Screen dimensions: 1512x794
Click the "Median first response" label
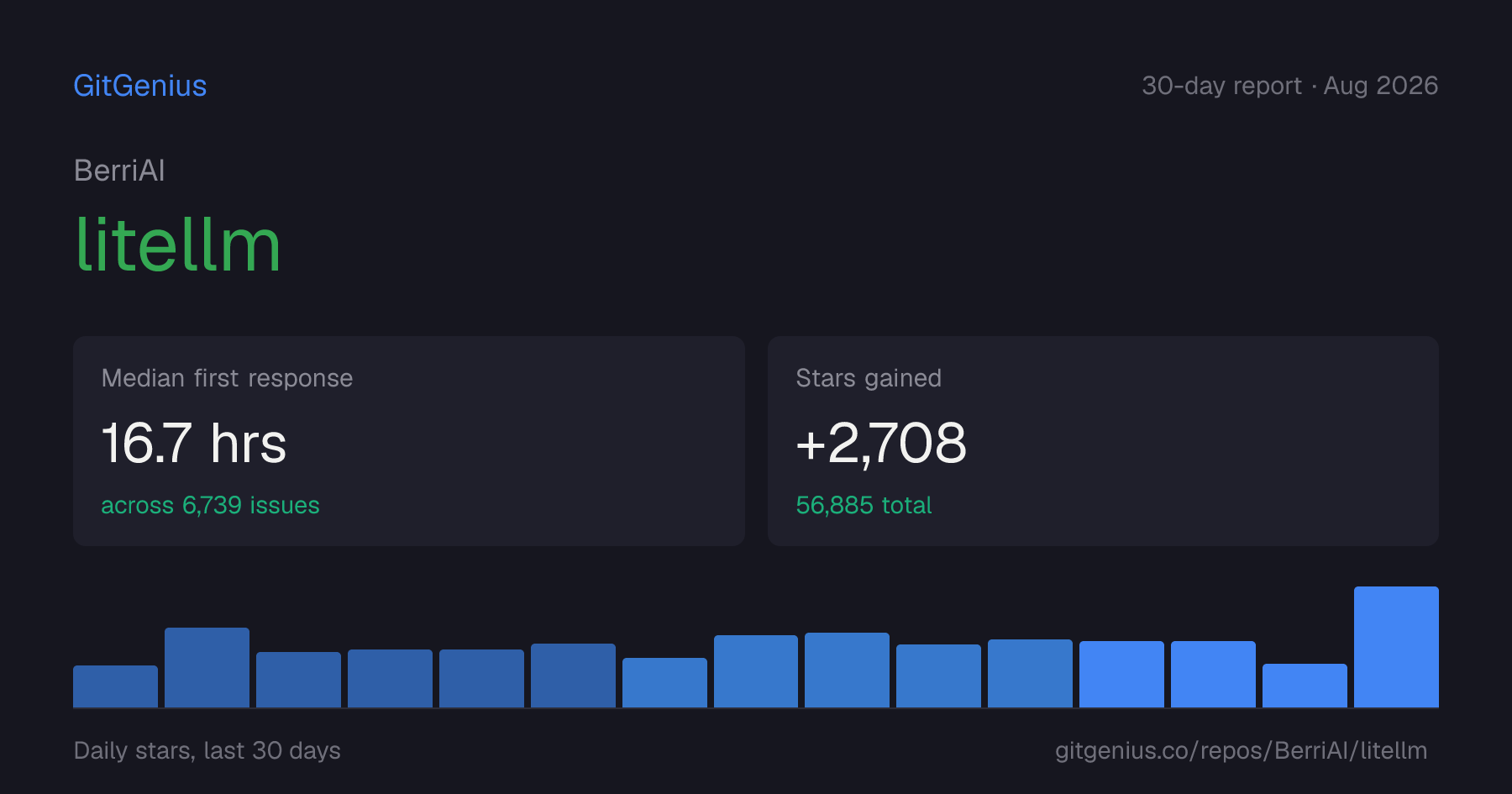[227, 378]
